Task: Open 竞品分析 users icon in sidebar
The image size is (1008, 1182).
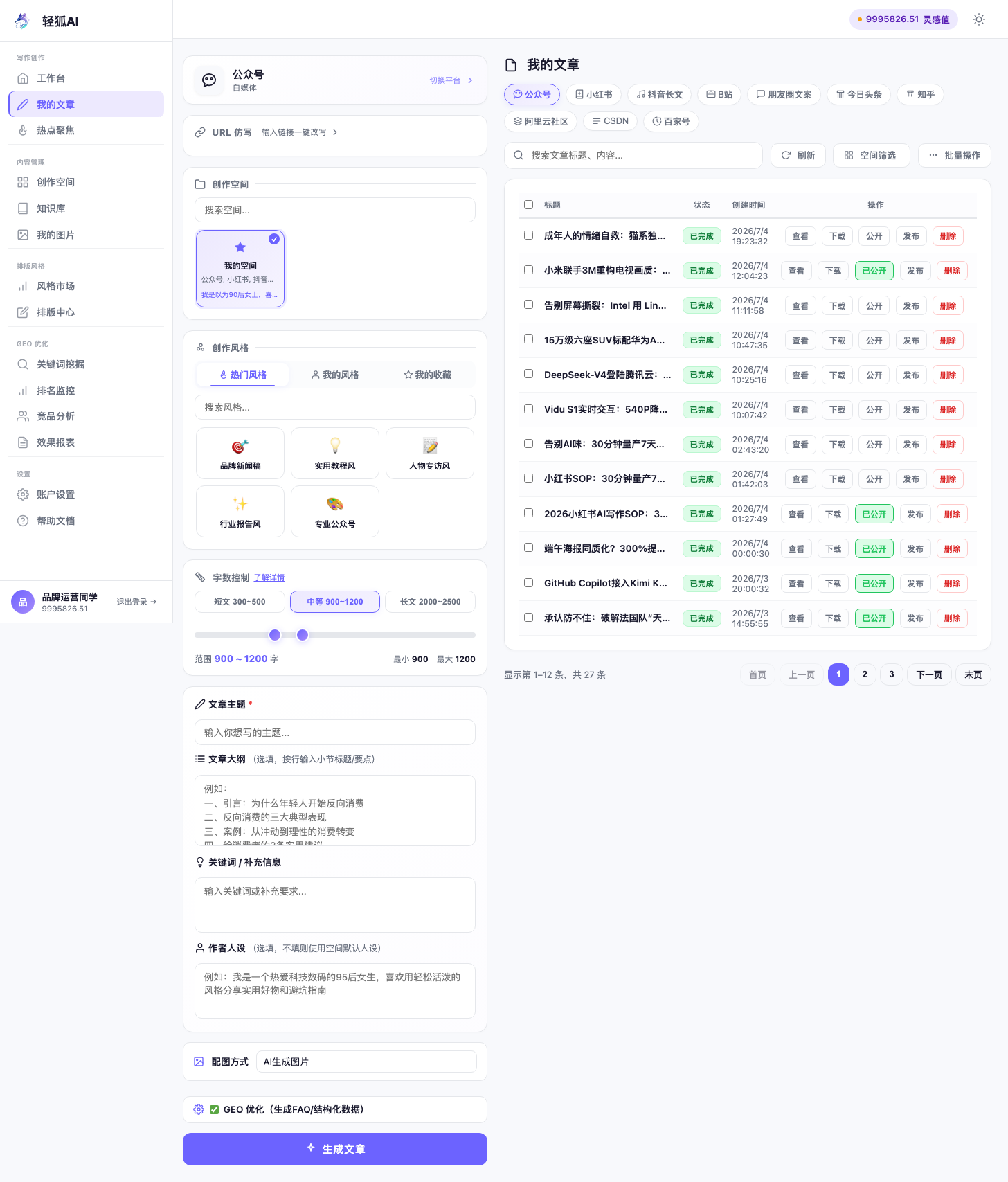Action: 23,416
